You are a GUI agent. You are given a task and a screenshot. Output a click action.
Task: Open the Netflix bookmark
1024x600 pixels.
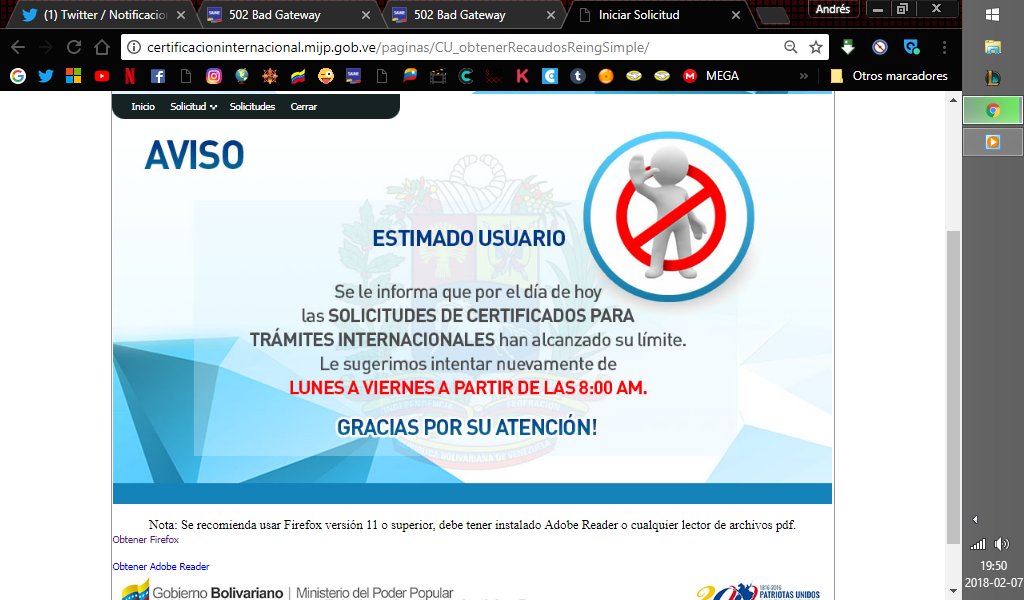pyautogui.click(x=130, y=76)
